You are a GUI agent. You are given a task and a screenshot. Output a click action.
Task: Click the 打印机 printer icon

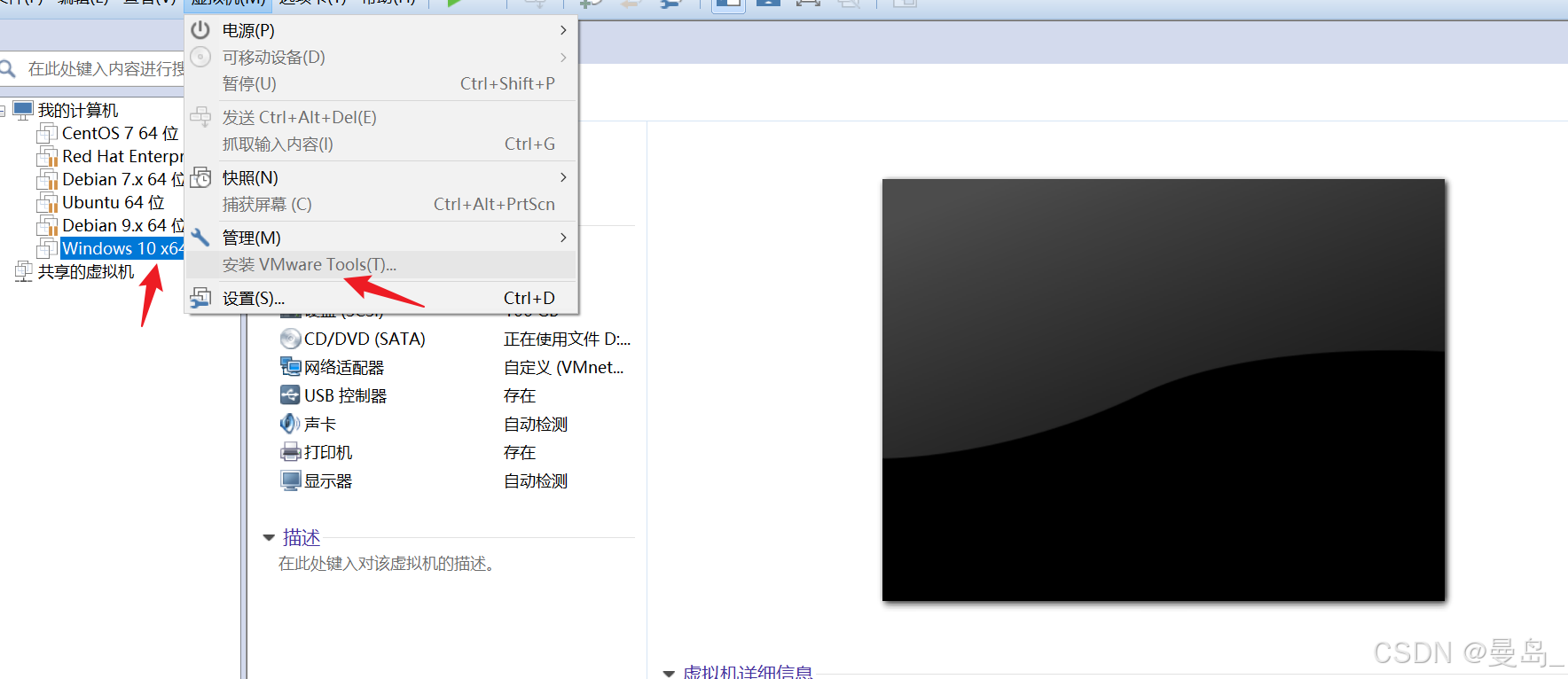point(290,452)
